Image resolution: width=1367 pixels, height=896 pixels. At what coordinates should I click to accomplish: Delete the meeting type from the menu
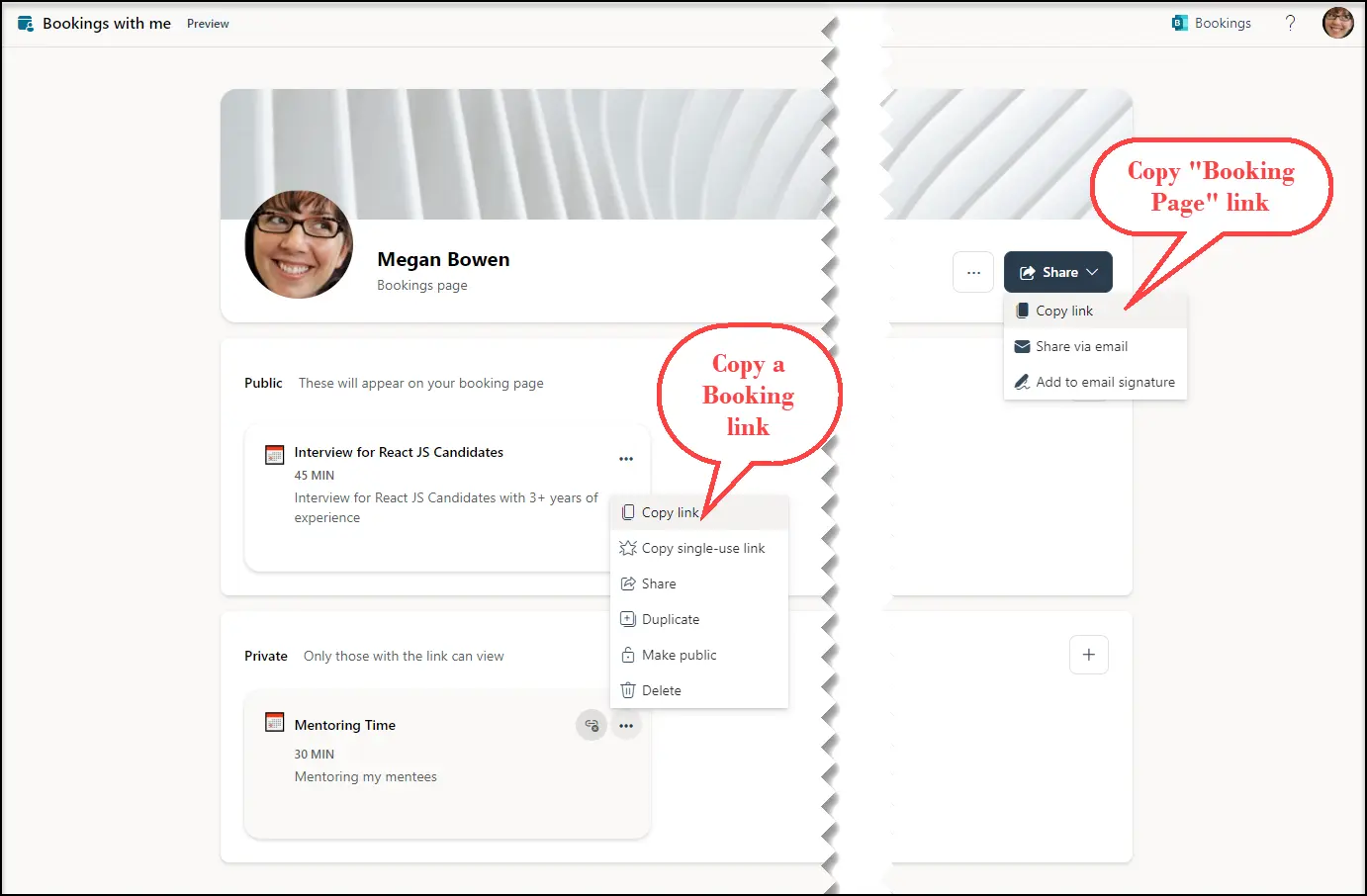pos(661,690)
